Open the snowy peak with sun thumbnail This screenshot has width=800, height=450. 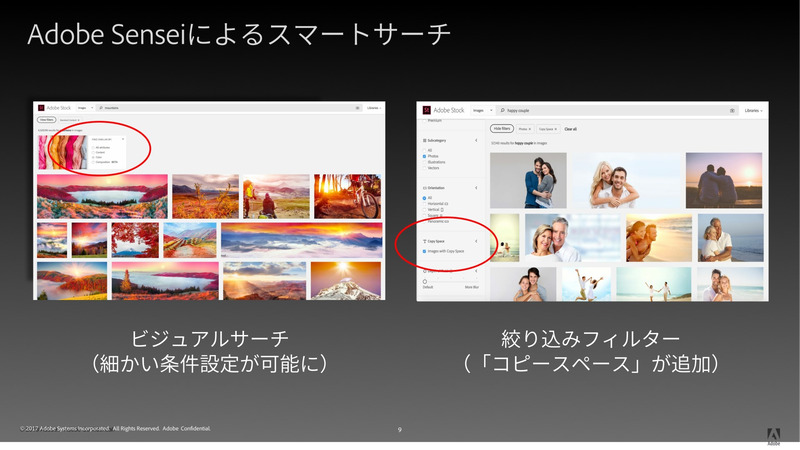tap(346, 281)
